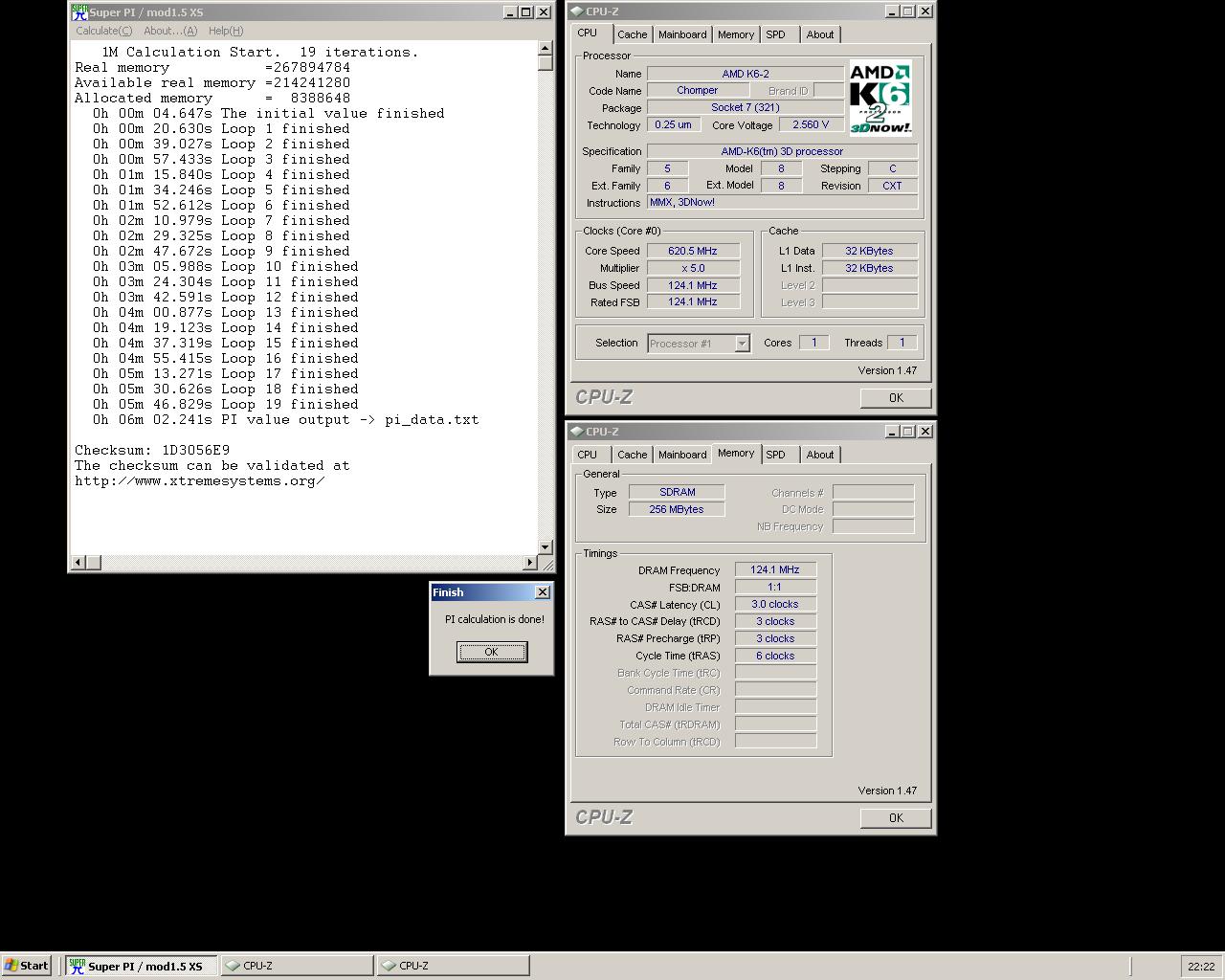The image size is (1225, 980).
Task: Click the Checksum: 1D3056E9 line
Action: coord(152,450)
